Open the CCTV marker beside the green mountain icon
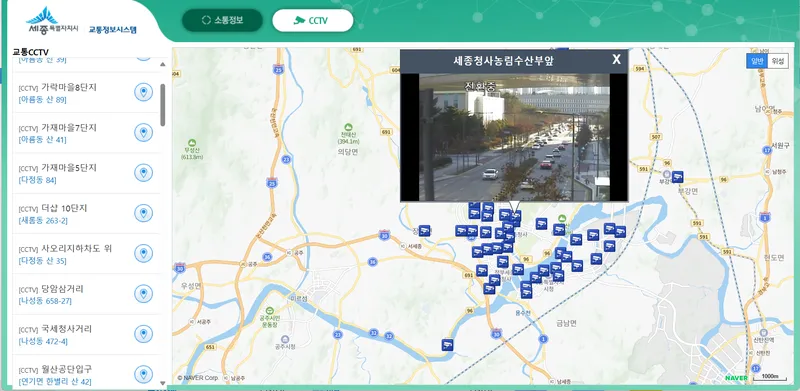 tap(559, 230)
